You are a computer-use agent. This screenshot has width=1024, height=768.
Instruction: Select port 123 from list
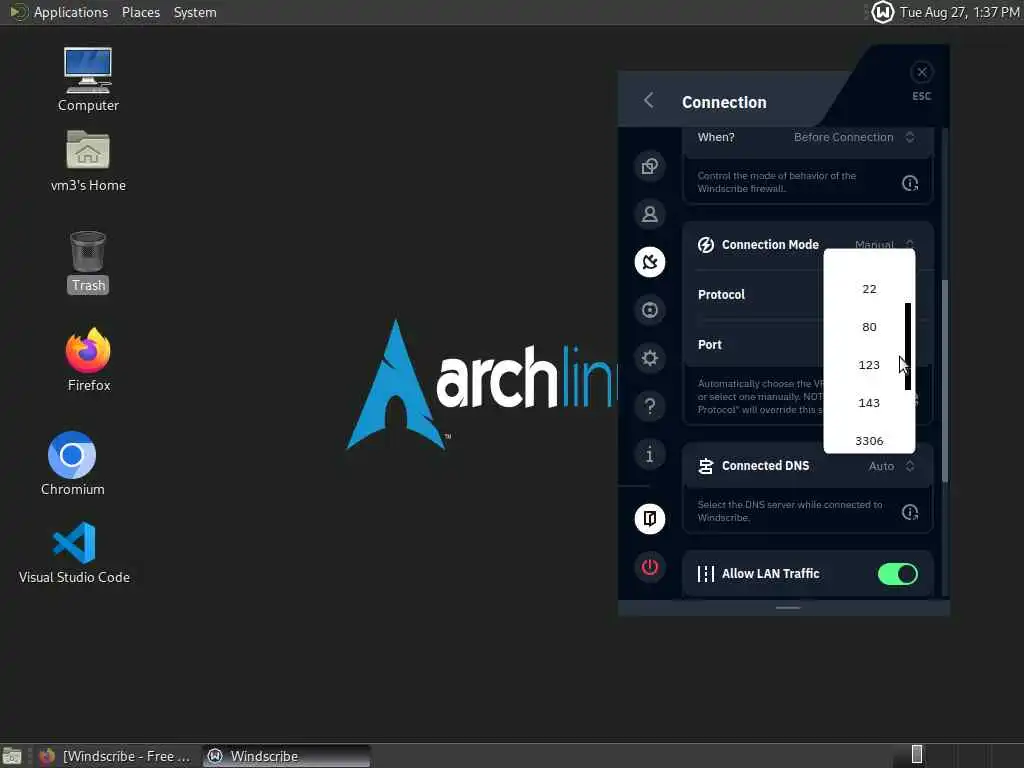pyautogui.click(x=869, y=364)
